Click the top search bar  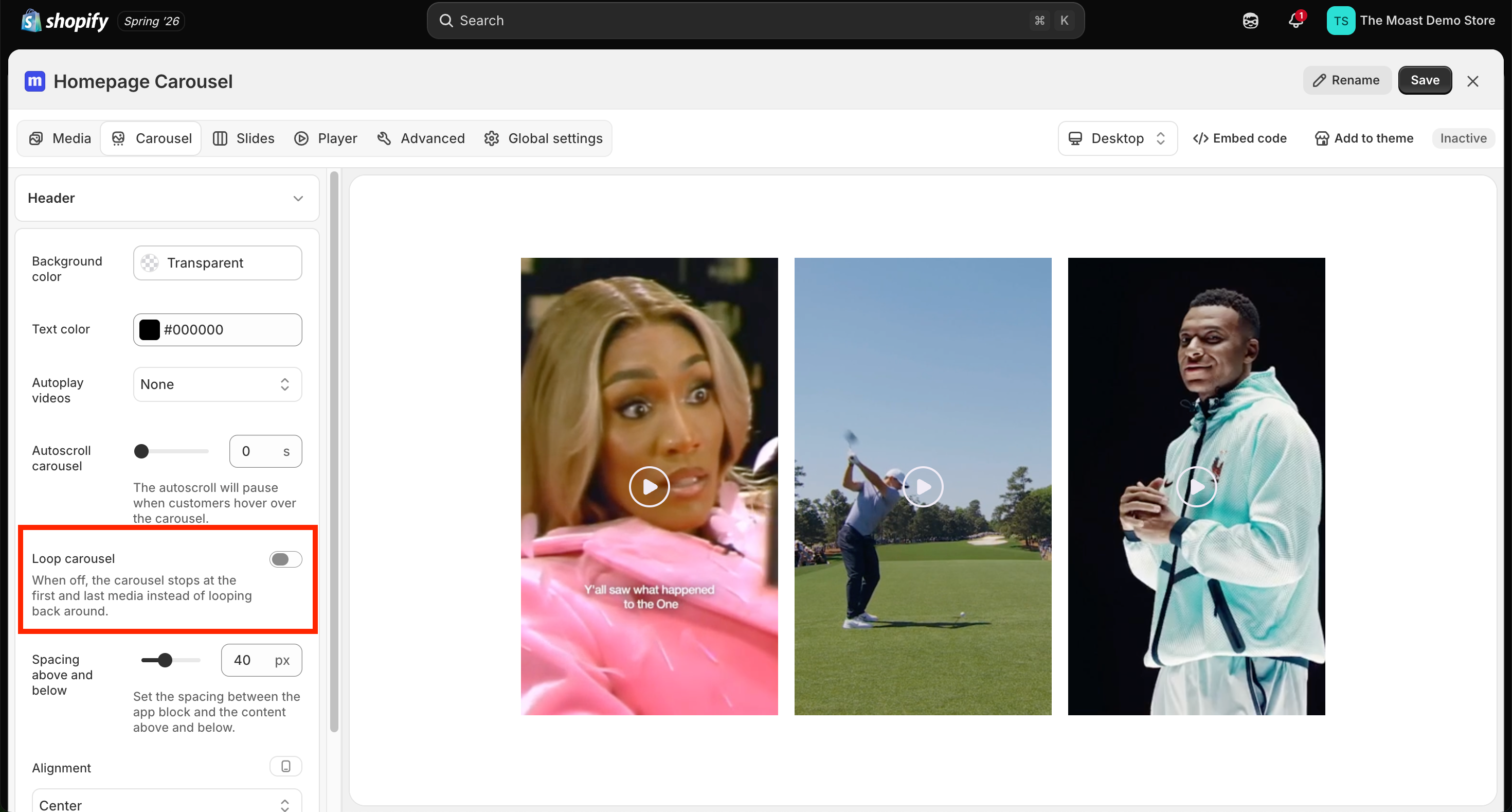[755, 21]
